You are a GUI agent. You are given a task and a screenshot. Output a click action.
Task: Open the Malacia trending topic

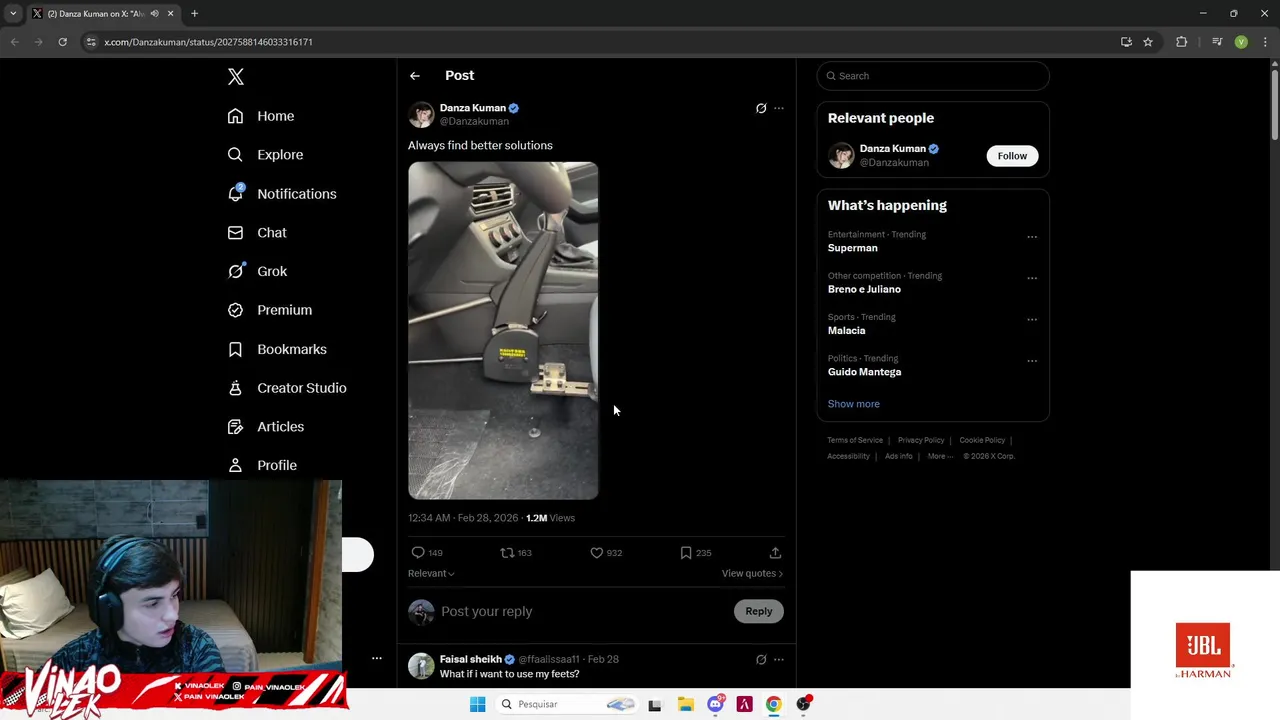(x=846, y=330)
